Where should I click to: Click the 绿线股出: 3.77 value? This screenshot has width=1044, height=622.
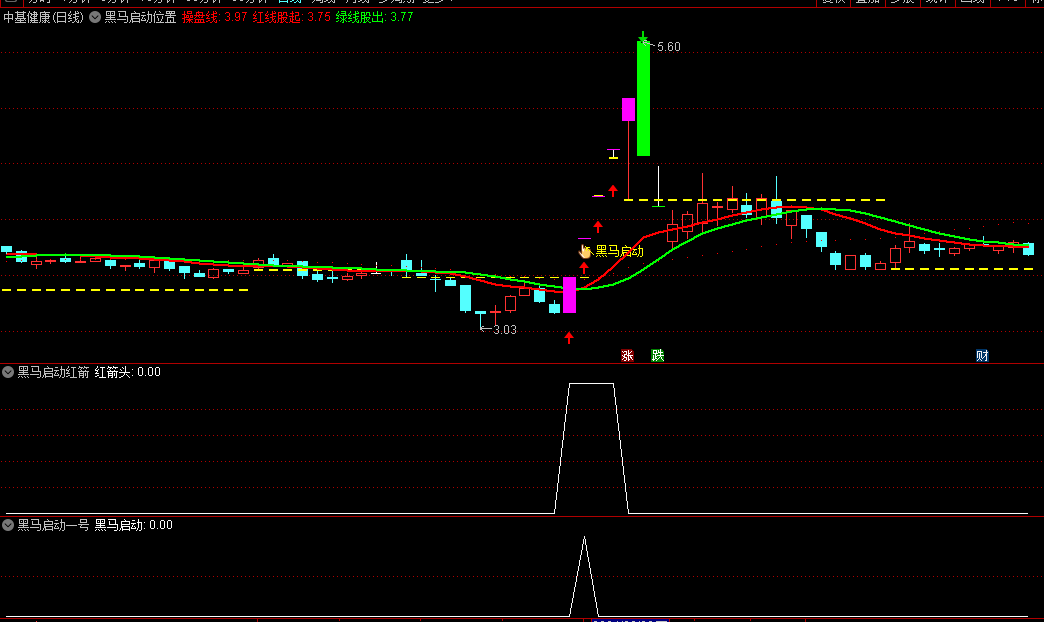(374, 17)
